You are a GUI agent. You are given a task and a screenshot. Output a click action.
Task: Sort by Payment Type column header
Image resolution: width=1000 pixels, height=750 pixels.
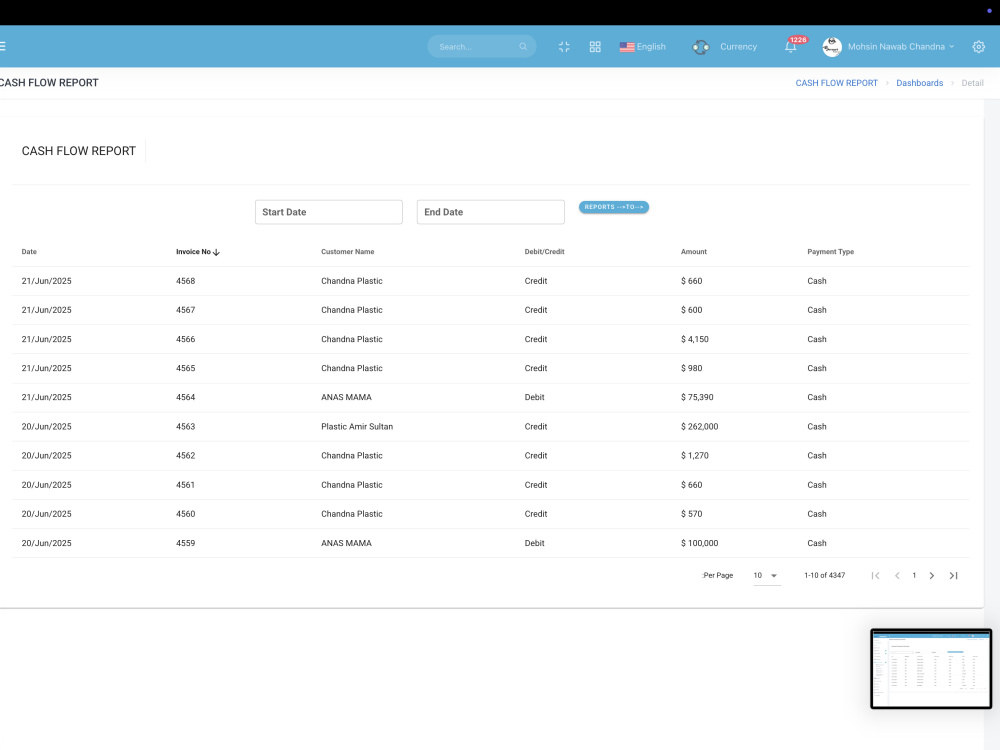[x=830, y=251]
